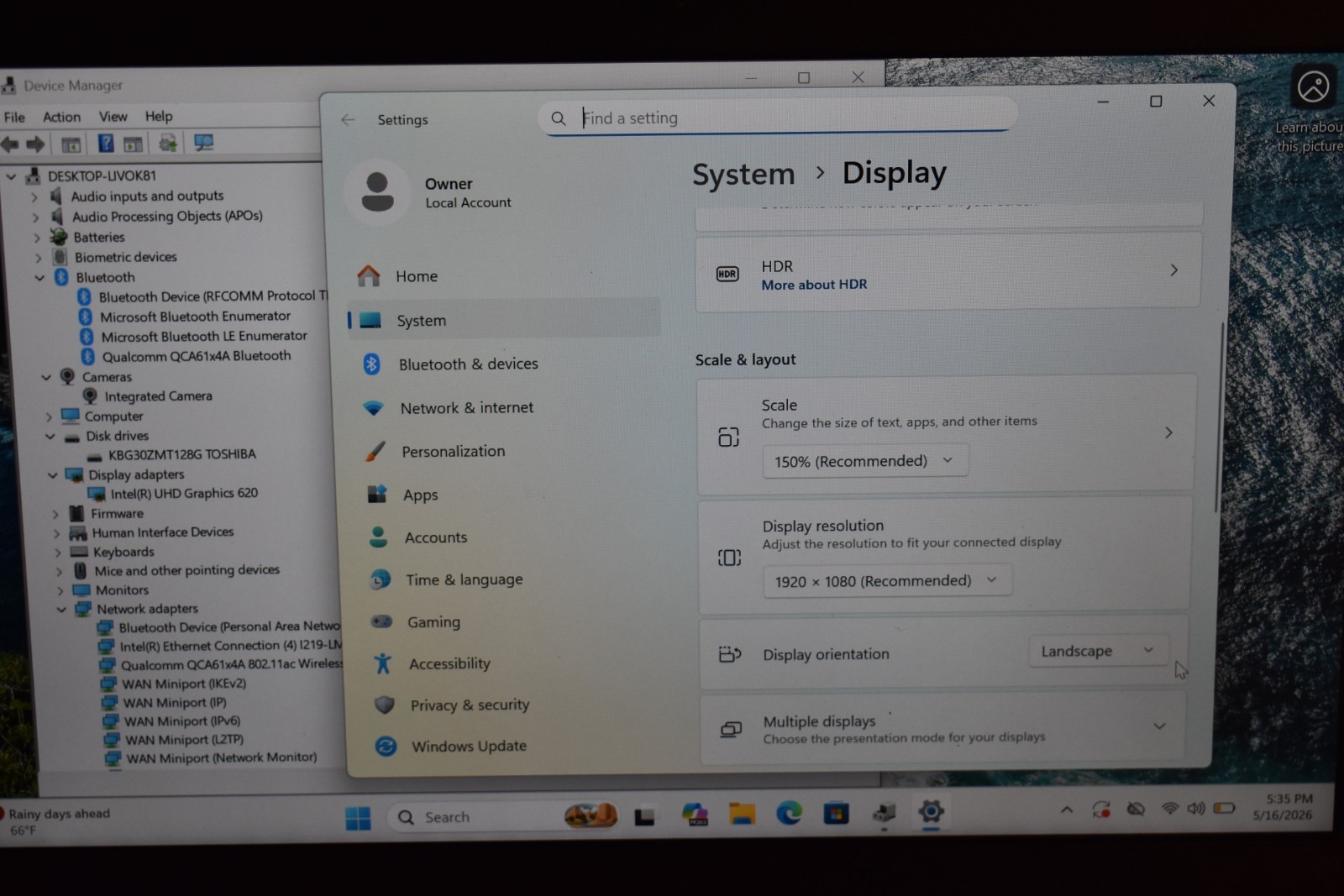Screen dimensions: 1344x896
Task: Expand the Monitors node in Device Manager
Action: (x=60, y=590)
